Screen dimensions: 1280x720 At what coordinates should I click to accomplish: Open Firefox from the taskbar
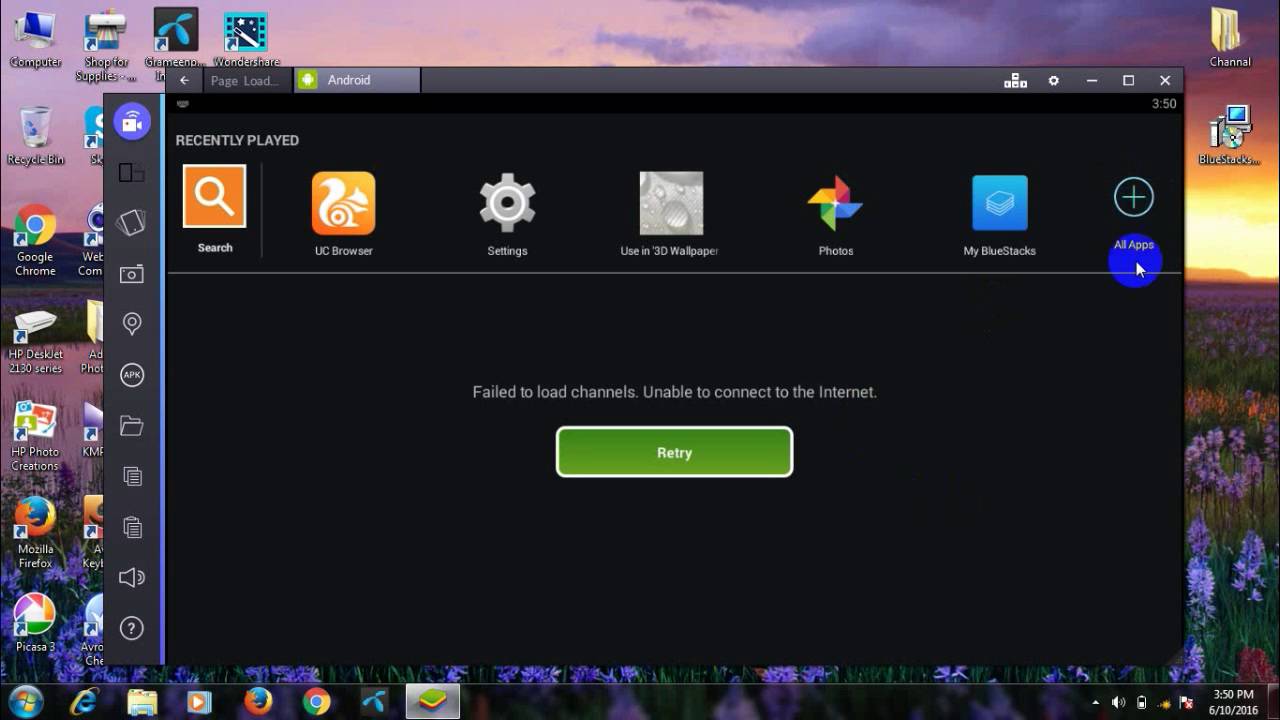[x=258, y=702]
